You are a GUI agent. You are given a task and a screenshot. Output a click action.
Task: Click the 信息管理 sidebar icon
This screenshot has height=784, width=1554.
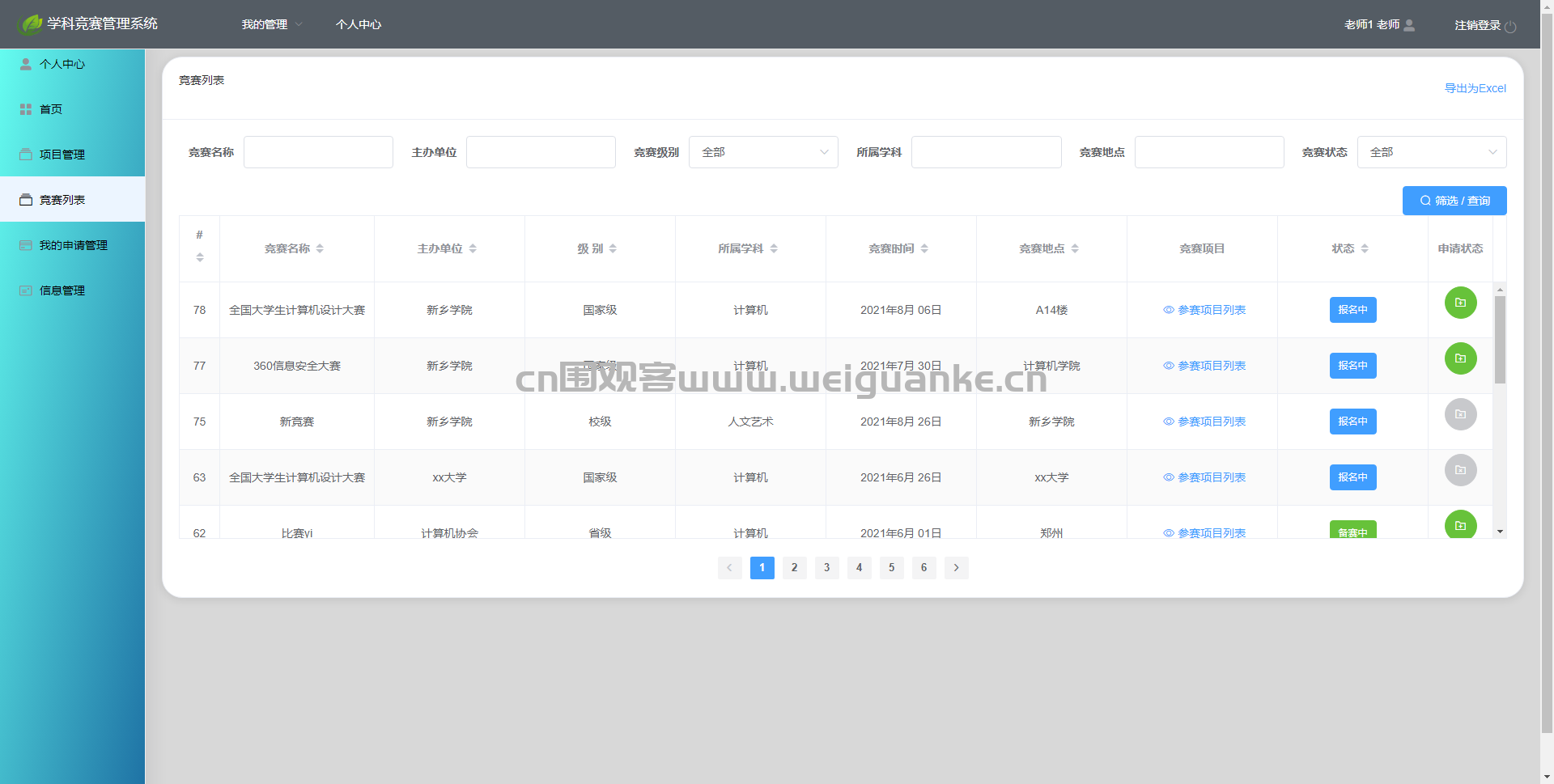coord(26,290)
